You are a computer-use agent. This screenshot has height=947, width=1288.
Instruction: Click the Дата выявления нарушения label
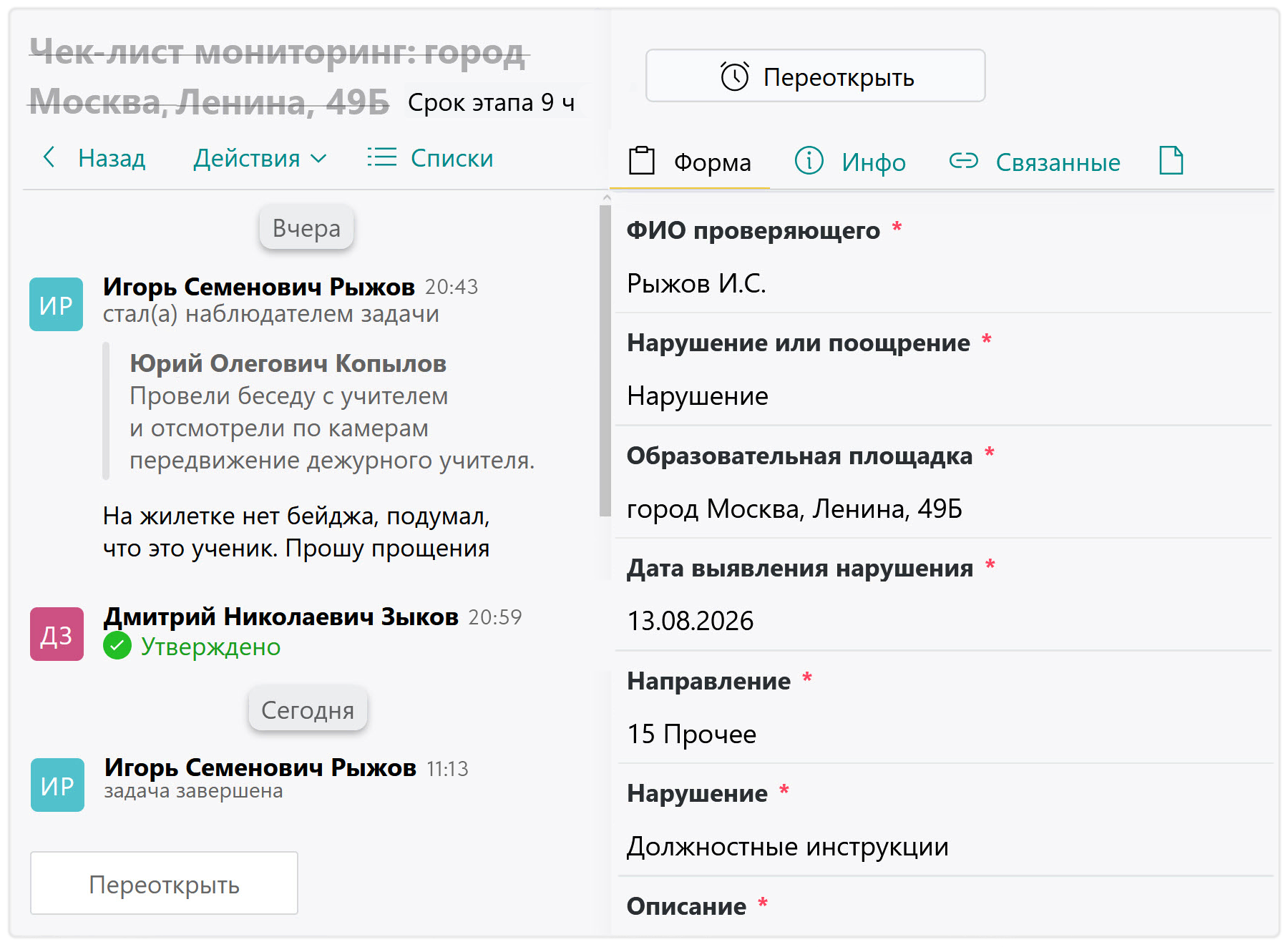tap(800, 568)
